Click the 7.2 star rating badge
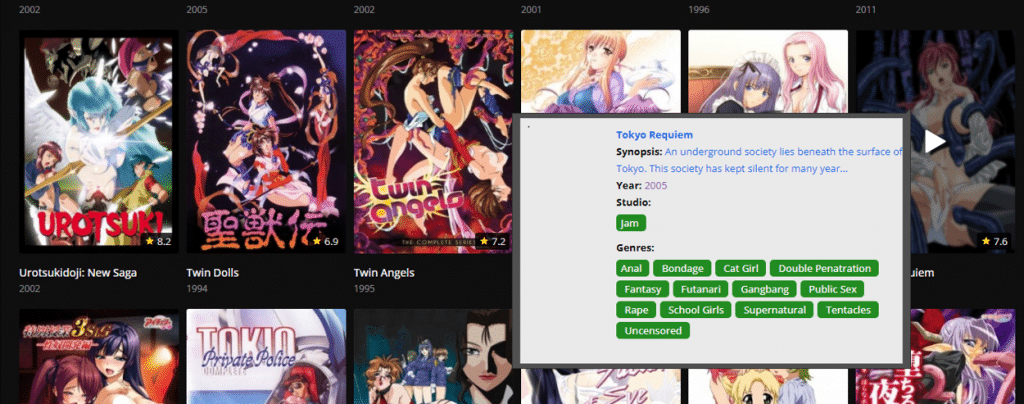The width and height of the screenshot is (1024, 404). [x=492, y=241]
